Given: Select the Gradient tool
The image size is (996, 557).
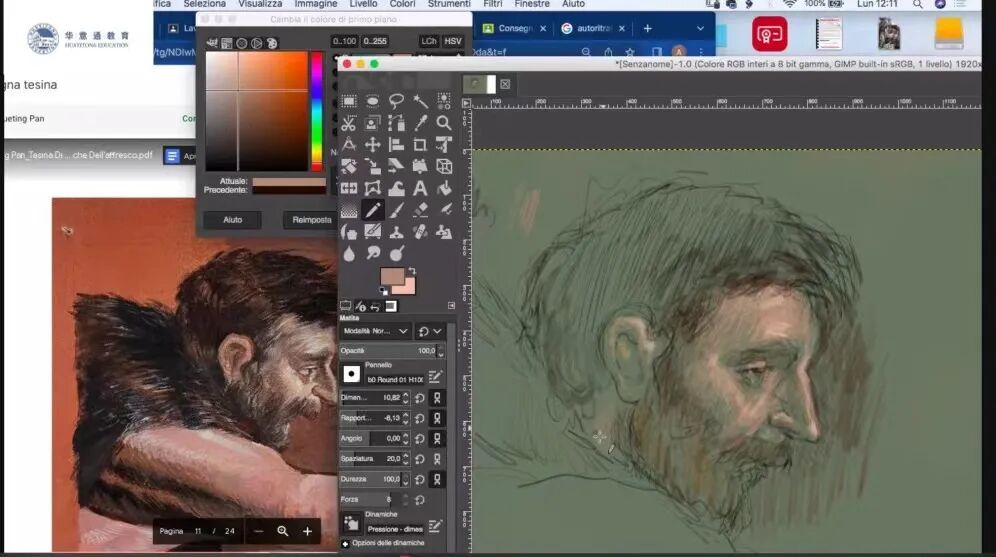Looking at the screenshot, I should (x=349, y=210).
